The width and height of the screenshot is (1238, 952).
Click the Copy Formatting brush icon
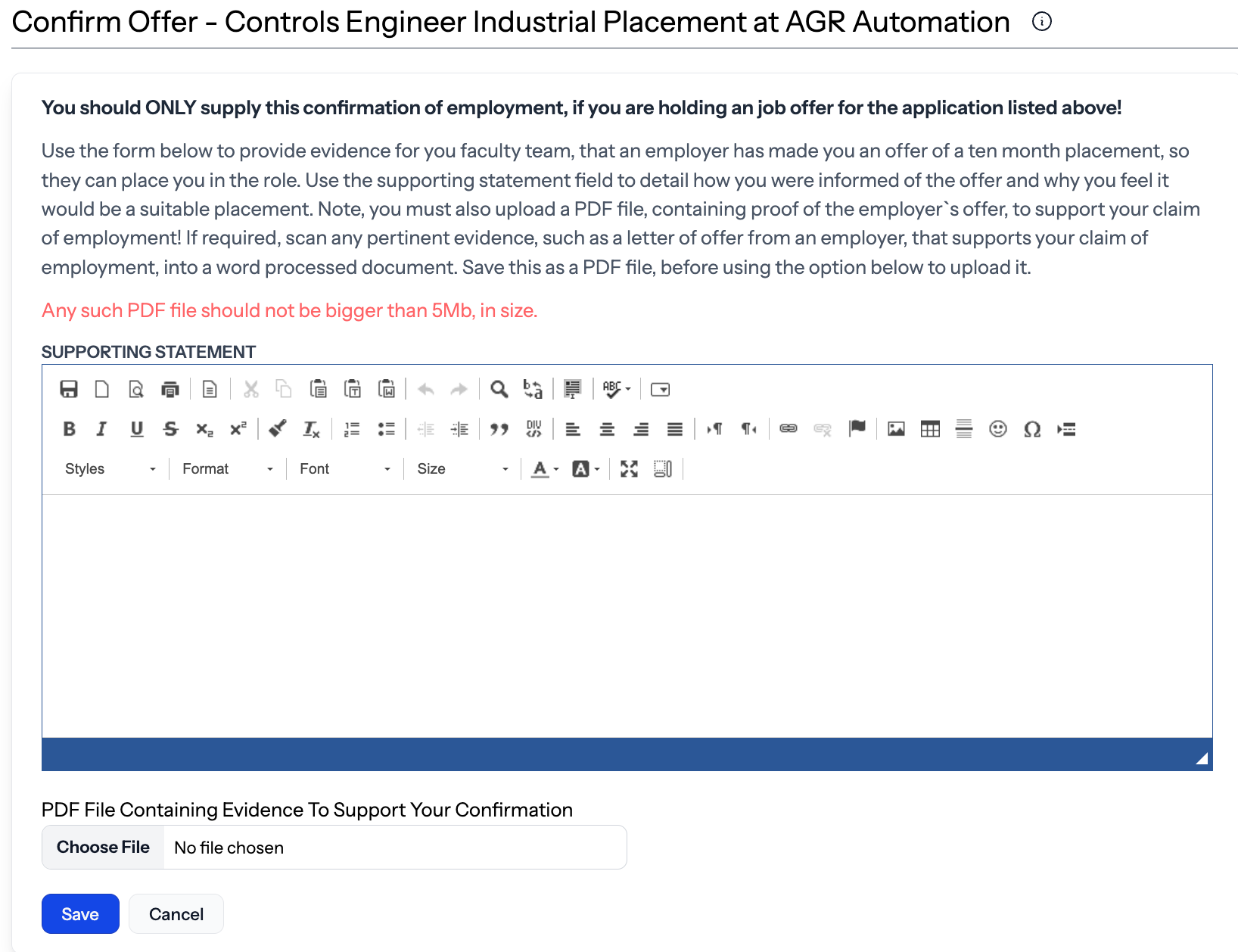278,429
